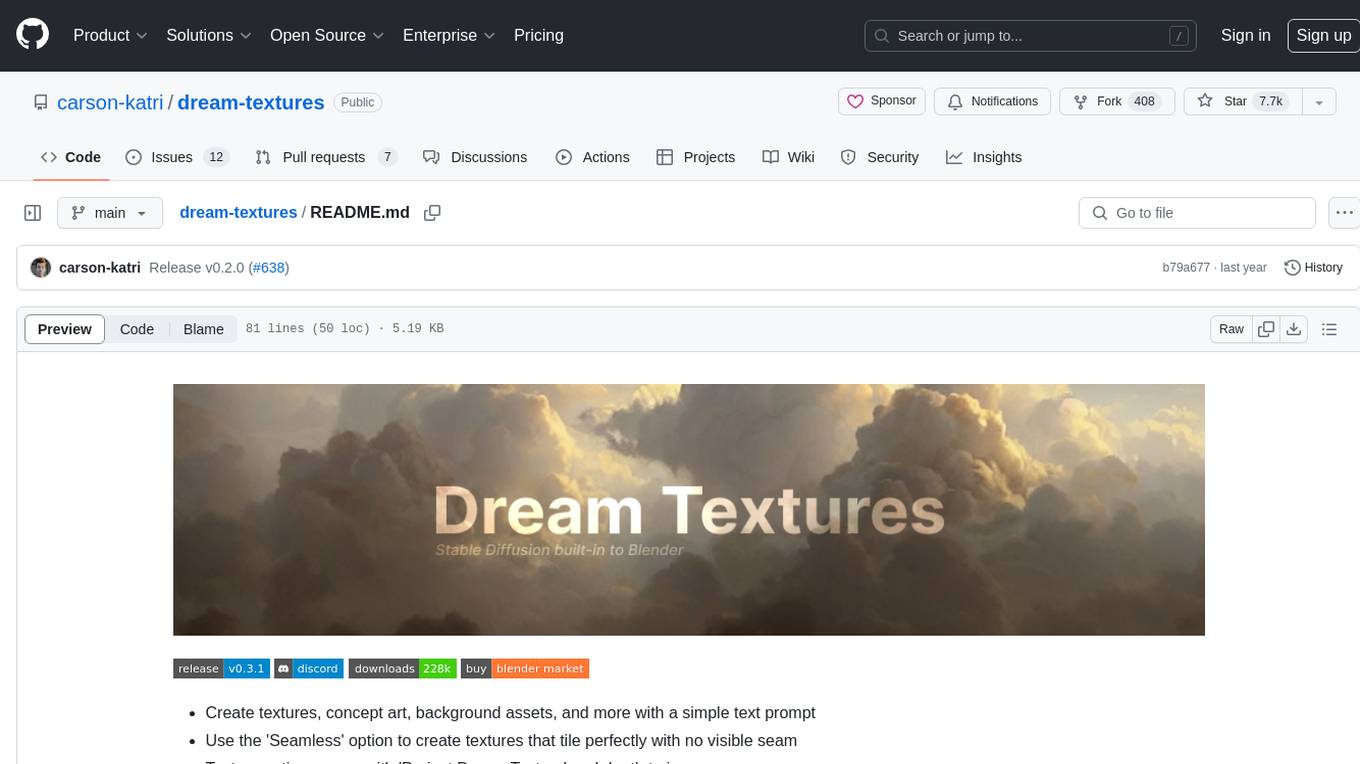This screenshot has height=764, width=1360.
Task: Open the Wiki tab
Action: 789,157
